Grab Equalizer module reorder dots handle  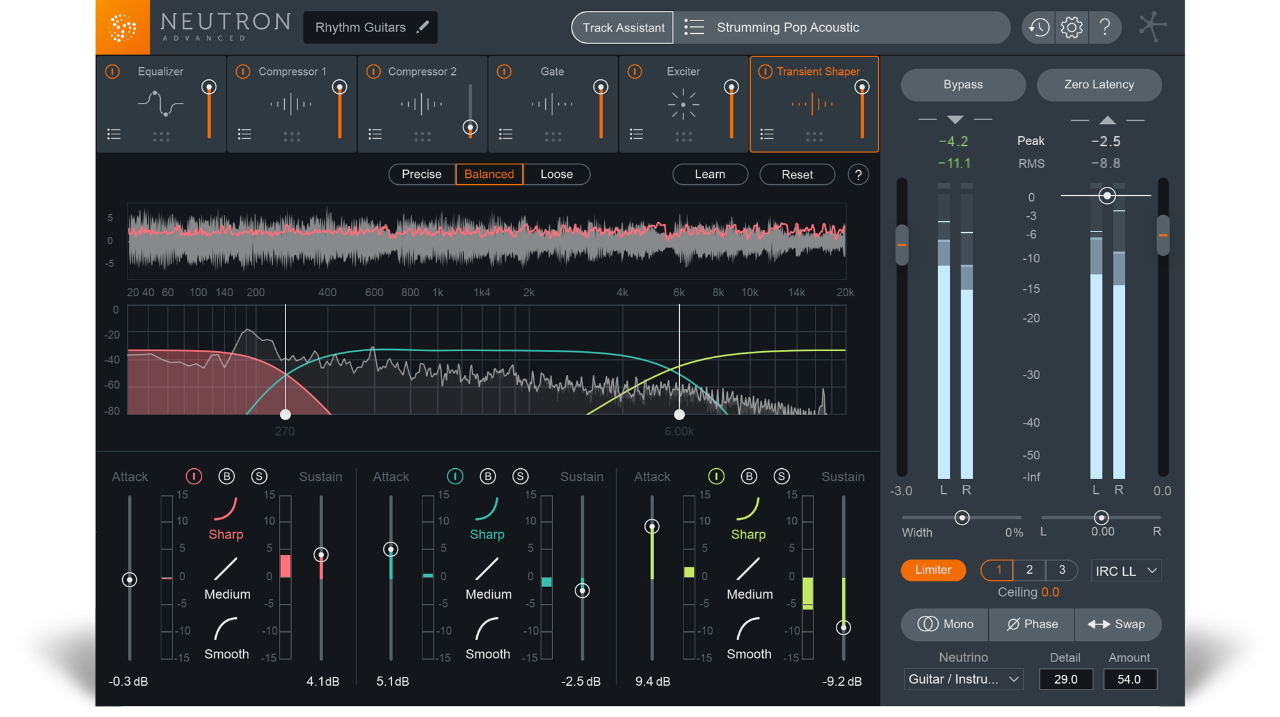point(161,137)
